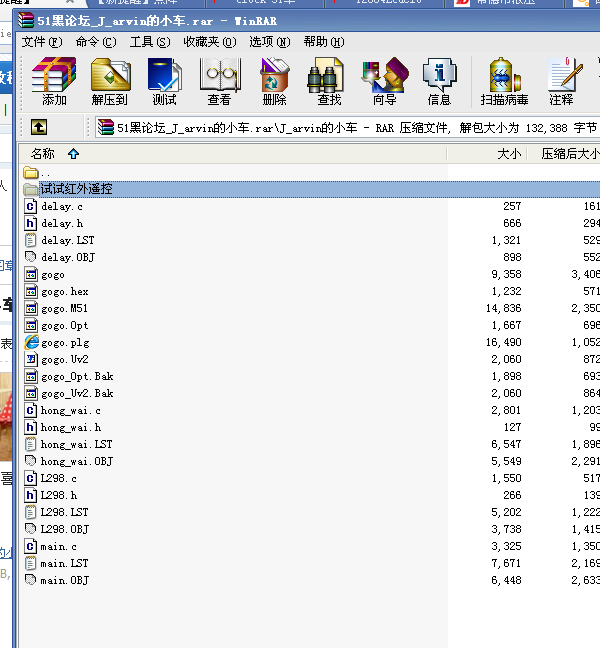Select the 试试红外遥控 folder
Image resolution: width=600 pixels, height=648 pixels.
coord(76,189)
